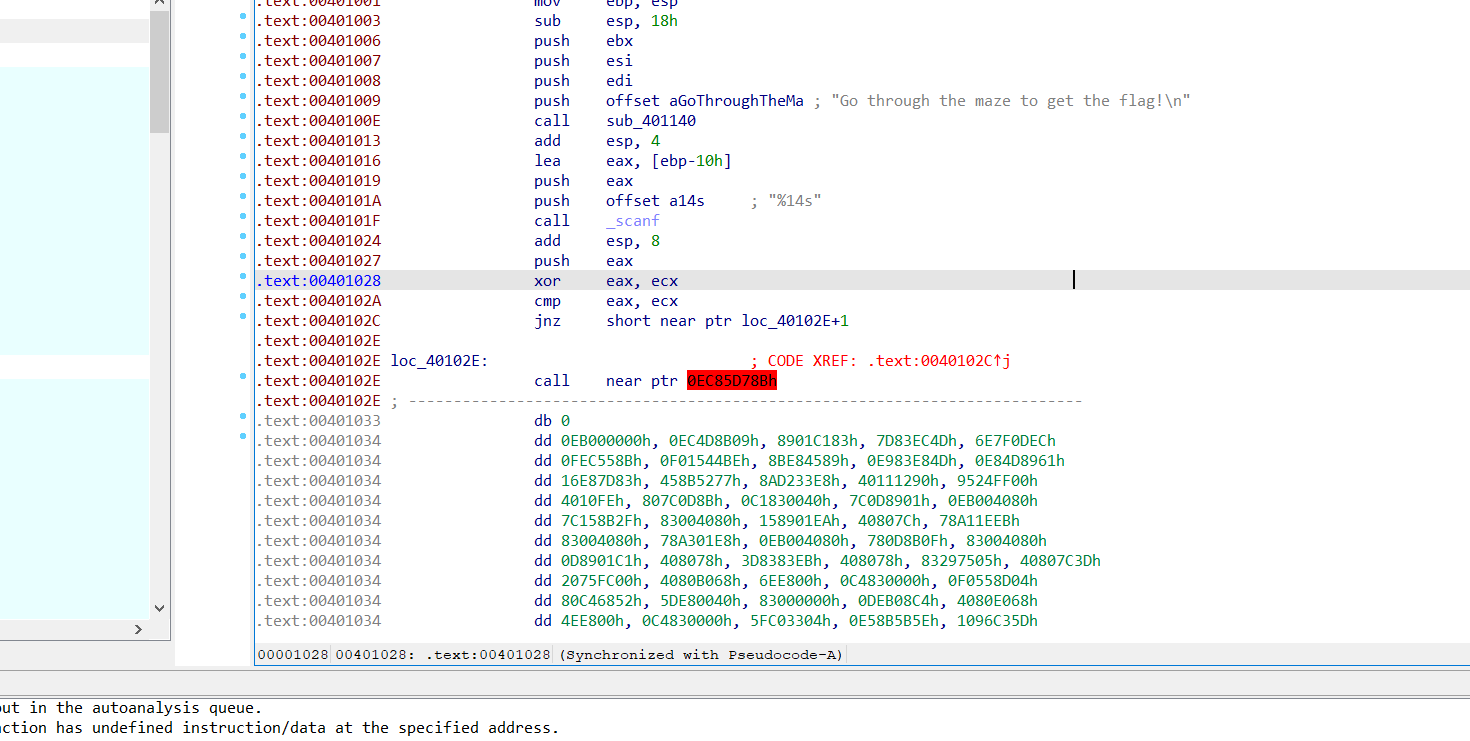Screen dimensions: 1470x741
Task: Click the loc_40102E: label
Action: tap(439, 361)
